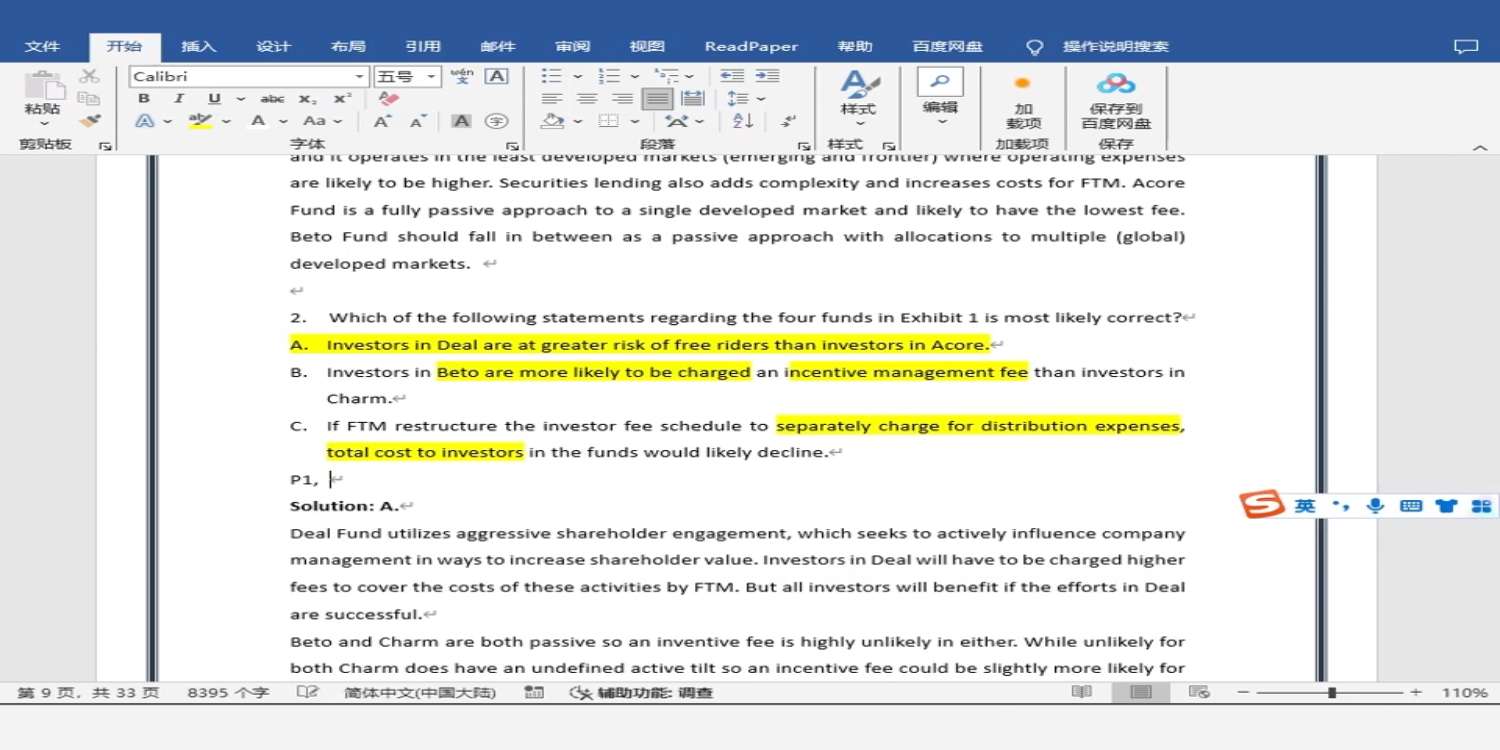1500x750 pixels.
Task: Expand the bullet list style dropdown arrow
Action: 577,76
